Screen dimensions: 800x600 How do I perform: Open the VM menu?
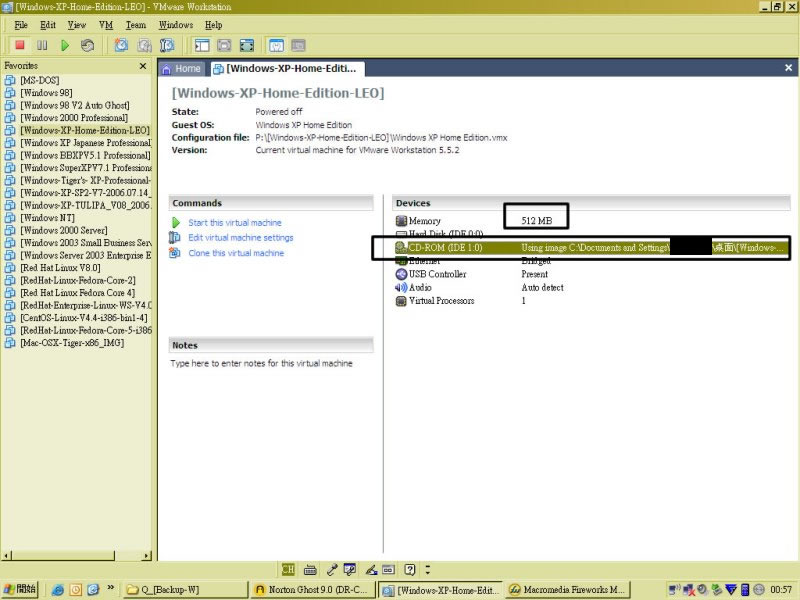[106, 25]
